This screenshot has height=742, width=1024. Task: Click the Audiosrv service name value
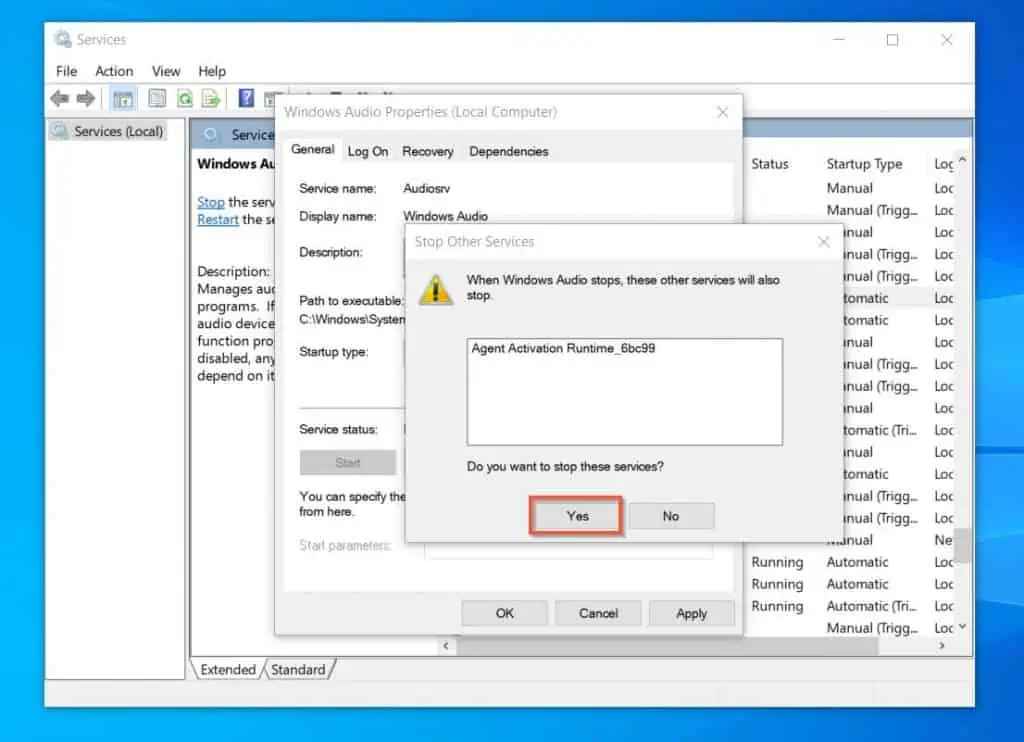(x=426, y=188)
